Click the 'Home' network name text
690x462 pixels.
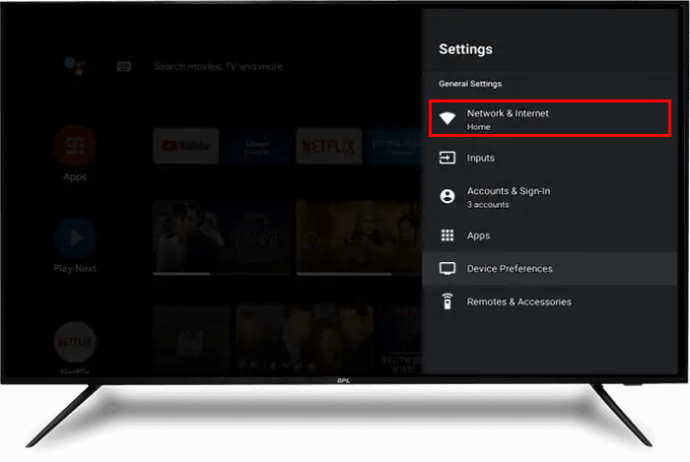pos(479,127)
